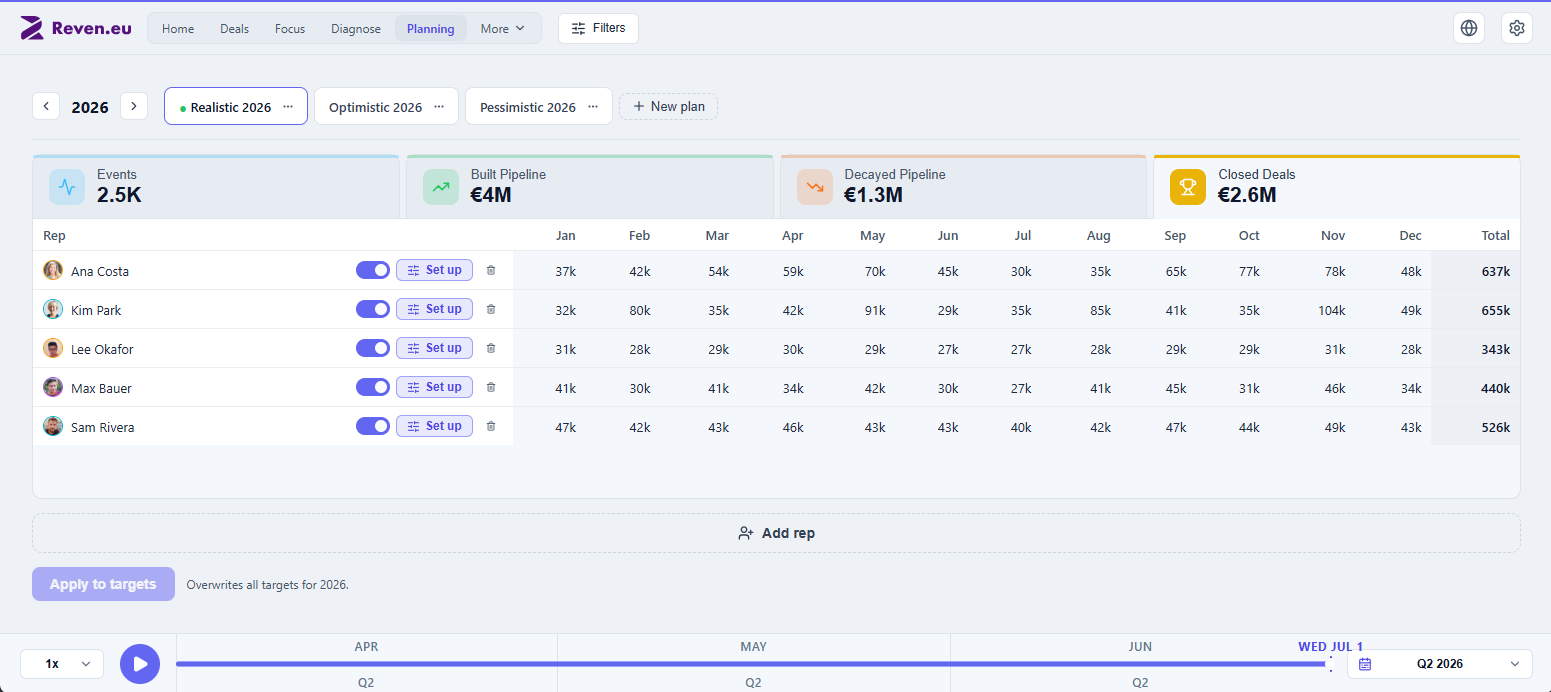This screenshot has width=1551, height=692.
Task: Click the Decayed Pipeline trend-down icon
Action: click(x=815, y=187)
